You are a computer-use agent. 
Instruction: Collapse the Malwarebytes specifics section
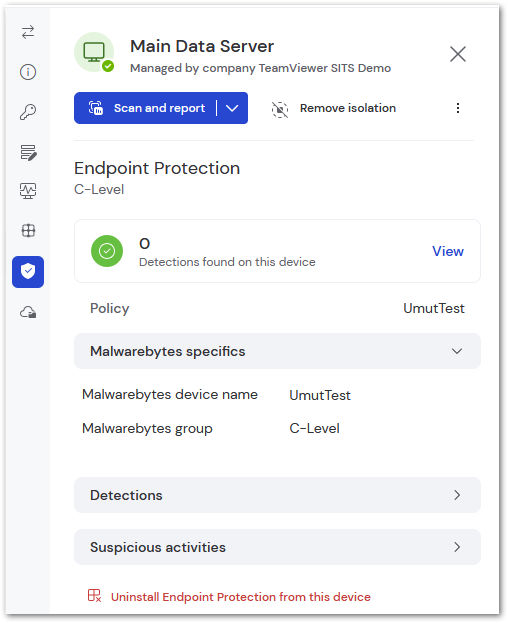[x=277, y=351]
